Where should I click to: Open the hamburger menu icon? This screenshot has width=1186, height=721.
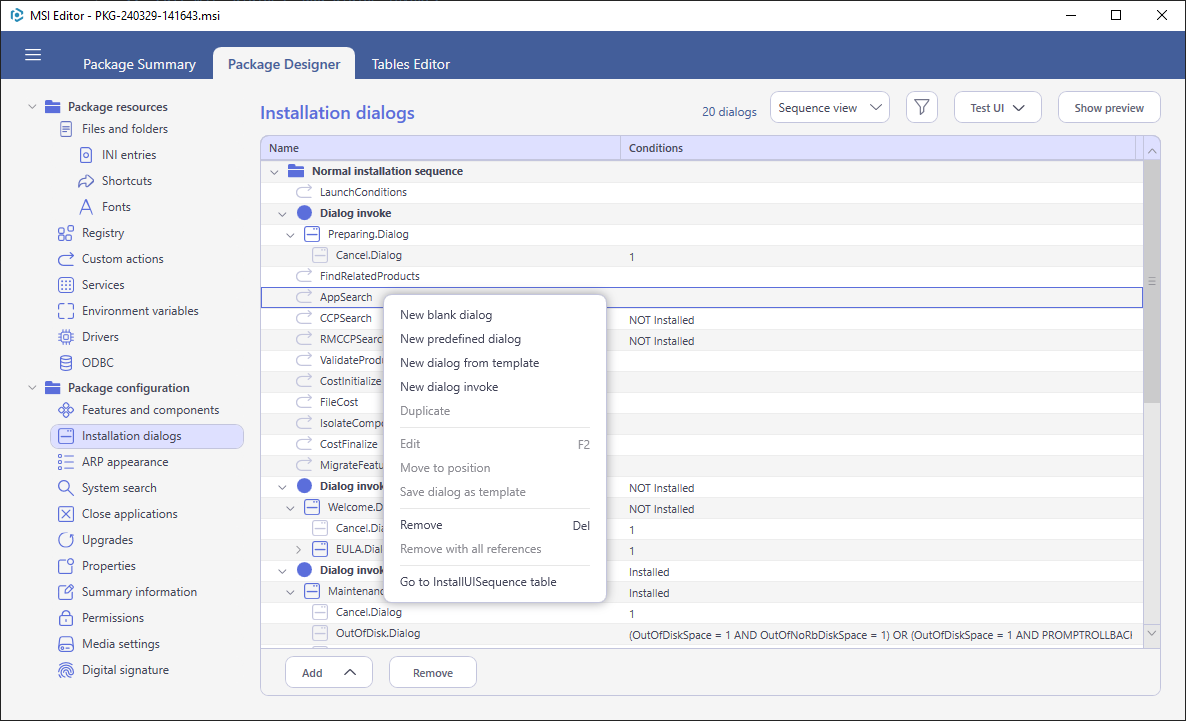[33, 54]
